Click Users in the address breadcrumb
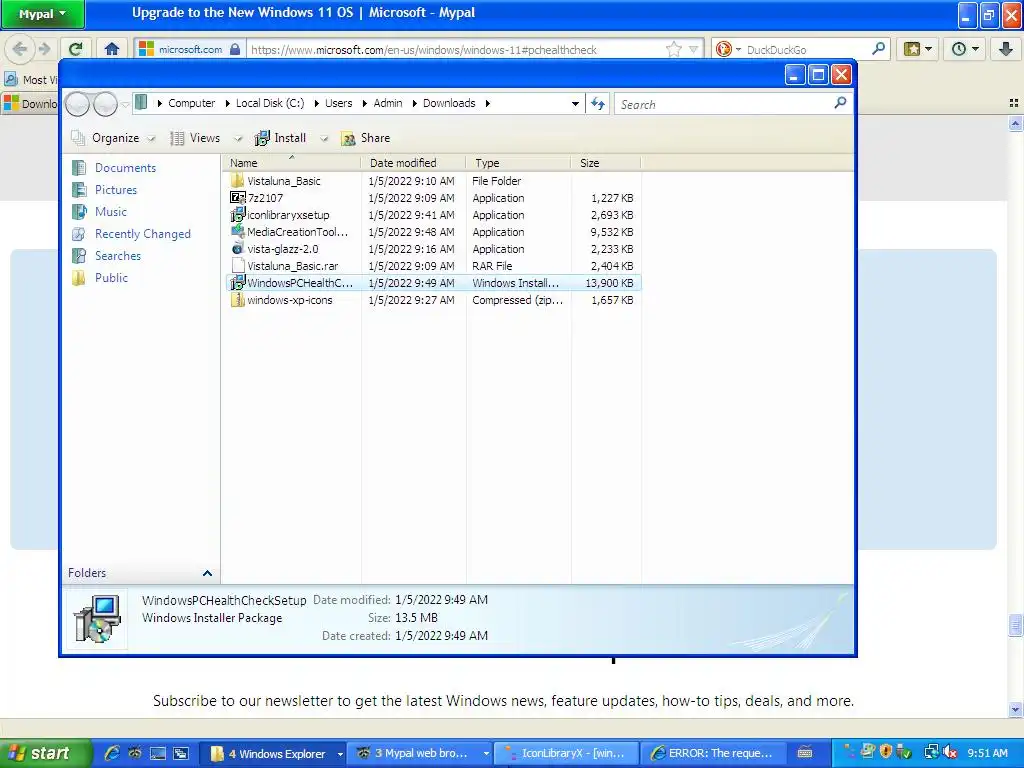Screen dimensions: 1024x768 click(338, 103)
